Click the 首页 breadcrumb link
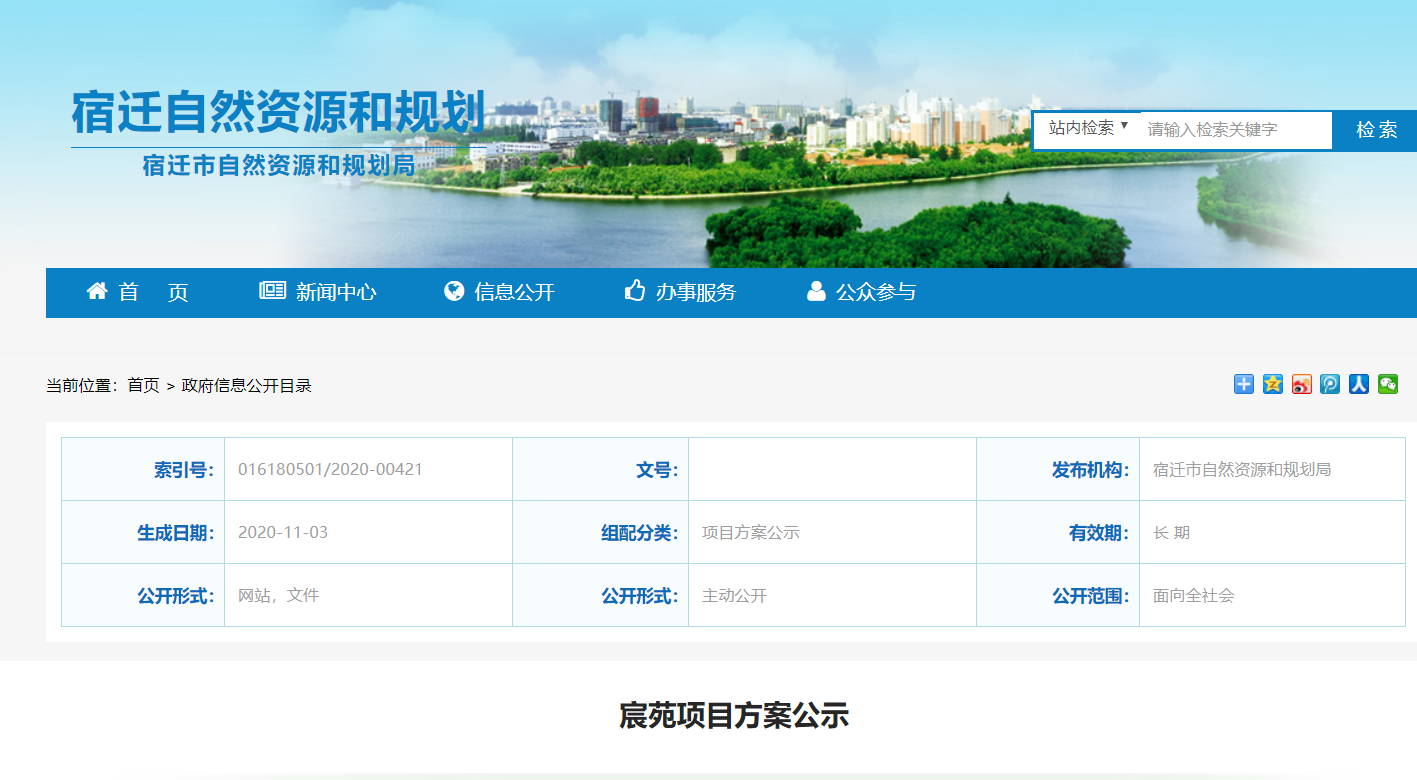Viewport: 1417px width, 780px height. (x=143, y=386)
